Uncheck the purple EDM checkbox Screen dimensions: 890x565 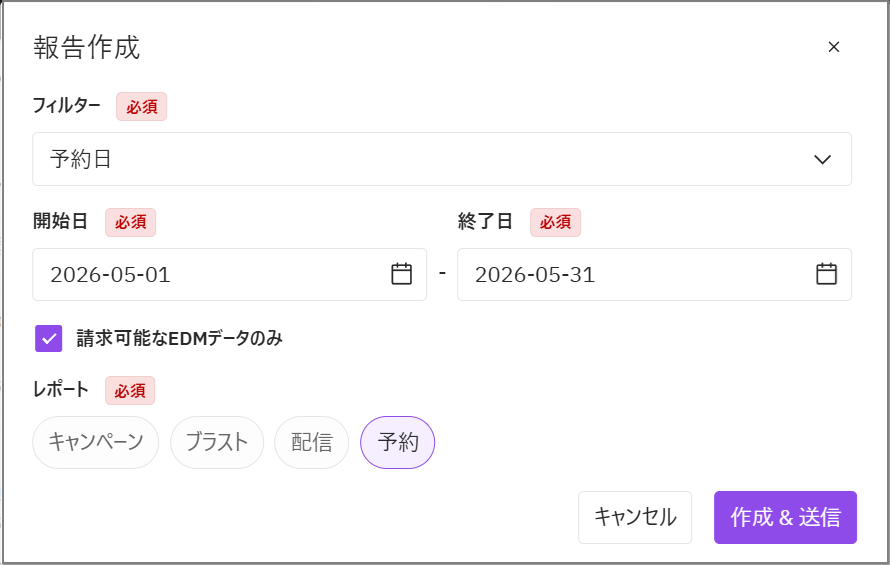click(49, 338)
